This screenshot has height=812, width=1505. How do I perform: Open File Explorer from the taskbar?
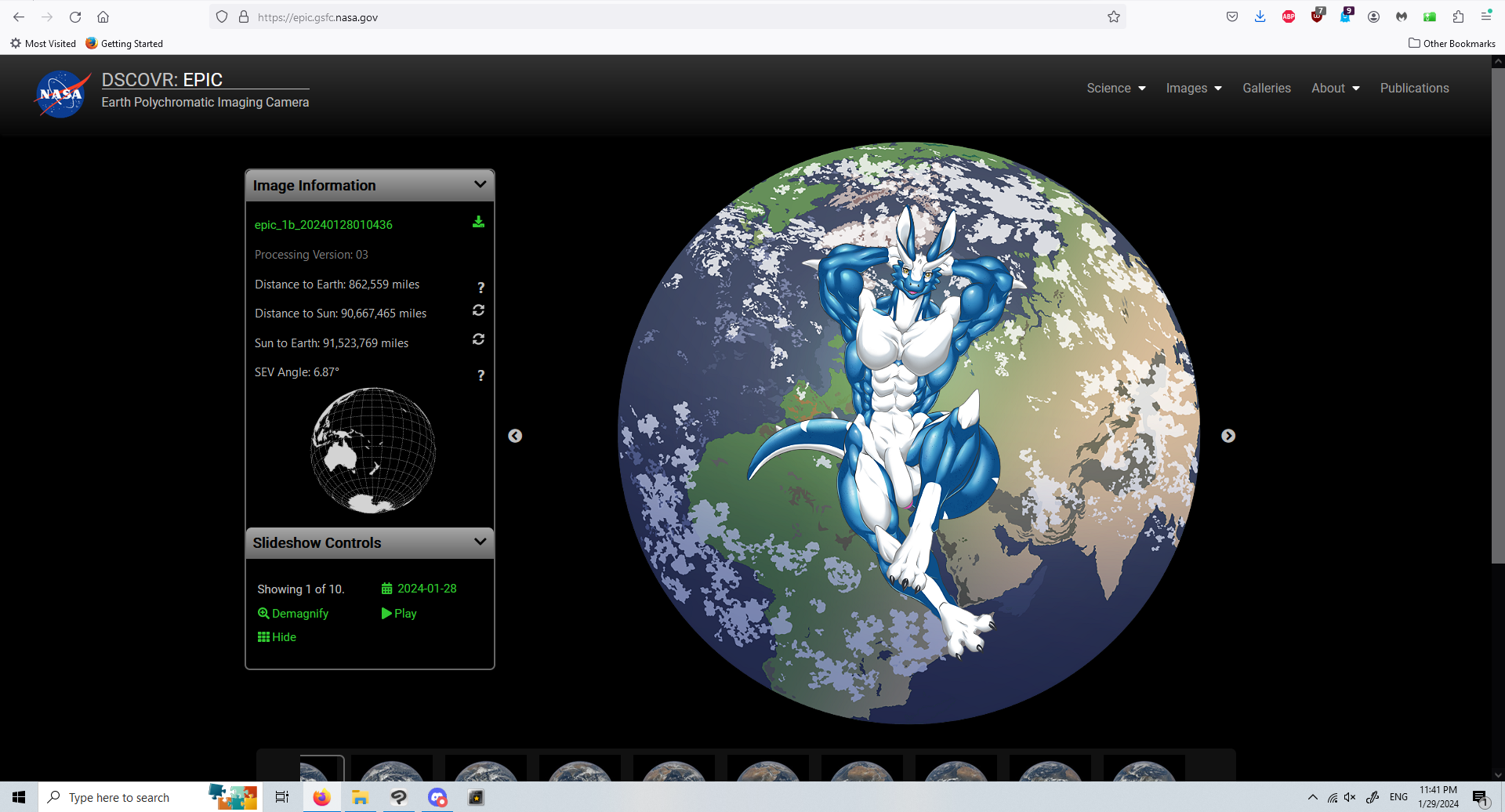(x=360, y=797)
